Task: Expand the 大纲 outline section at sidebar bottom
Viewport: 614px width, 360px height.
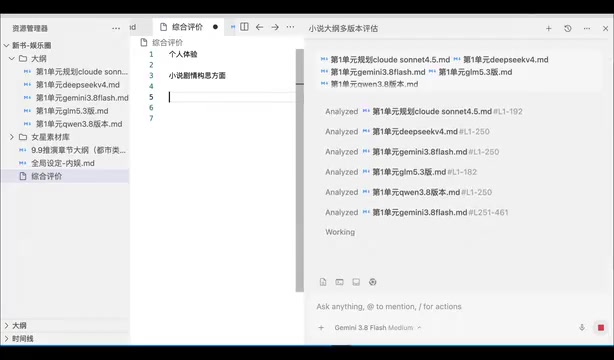Action: tap(6, 326)
